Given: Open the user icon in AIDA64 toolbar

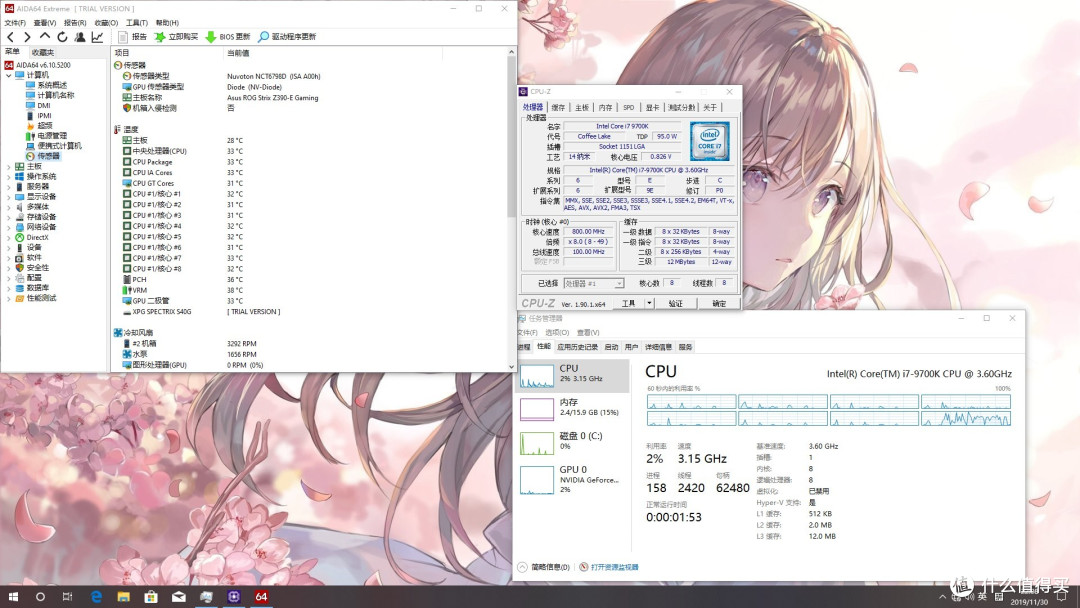Looking at the screenshot, I should [80, 37].
